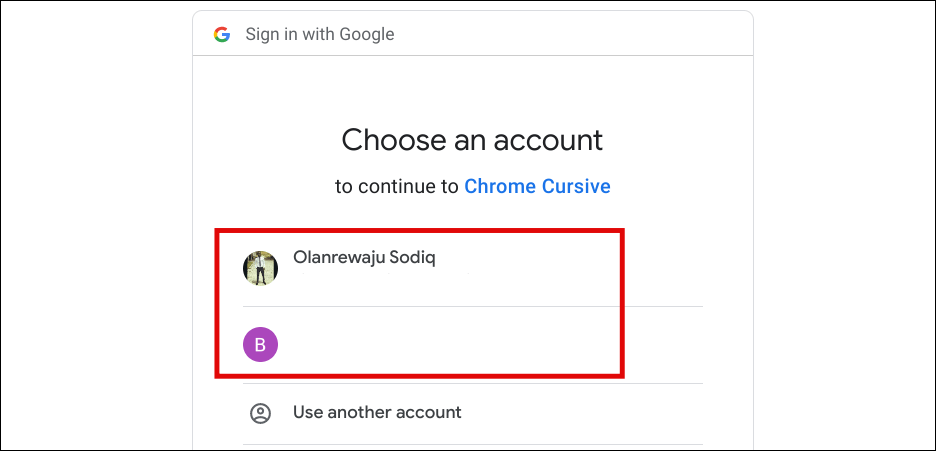
Task: Click Olanrewaju Sodiq's profile photo
Action: (x=260, y=268)
